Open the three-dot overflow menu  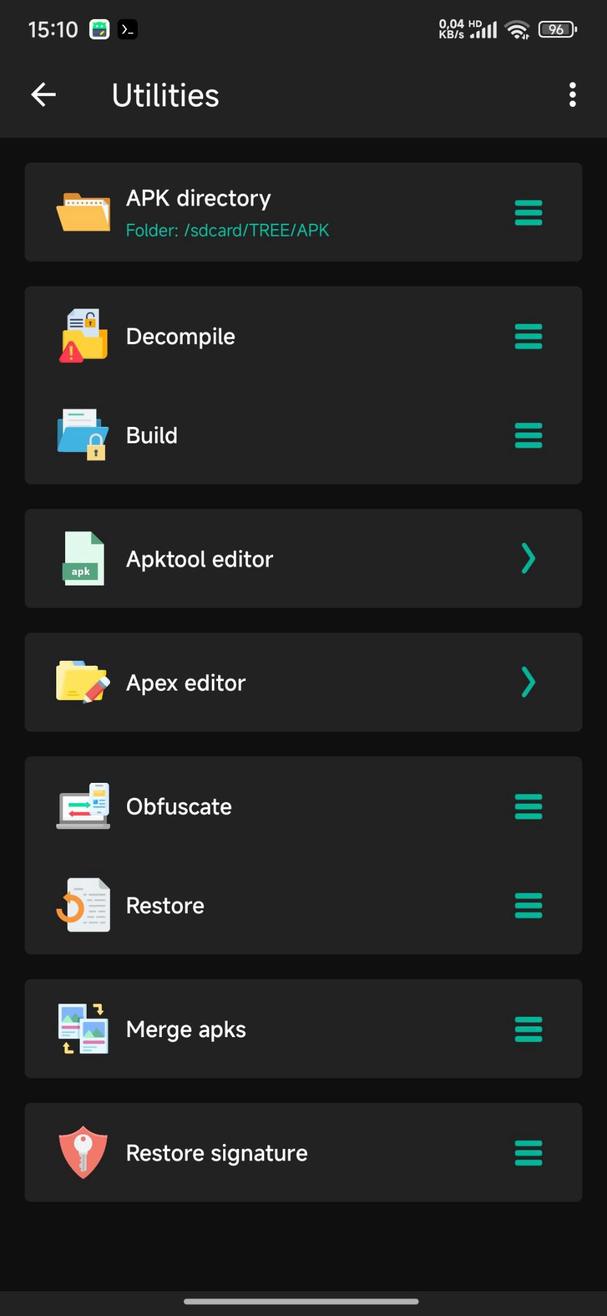coord(572,95)
